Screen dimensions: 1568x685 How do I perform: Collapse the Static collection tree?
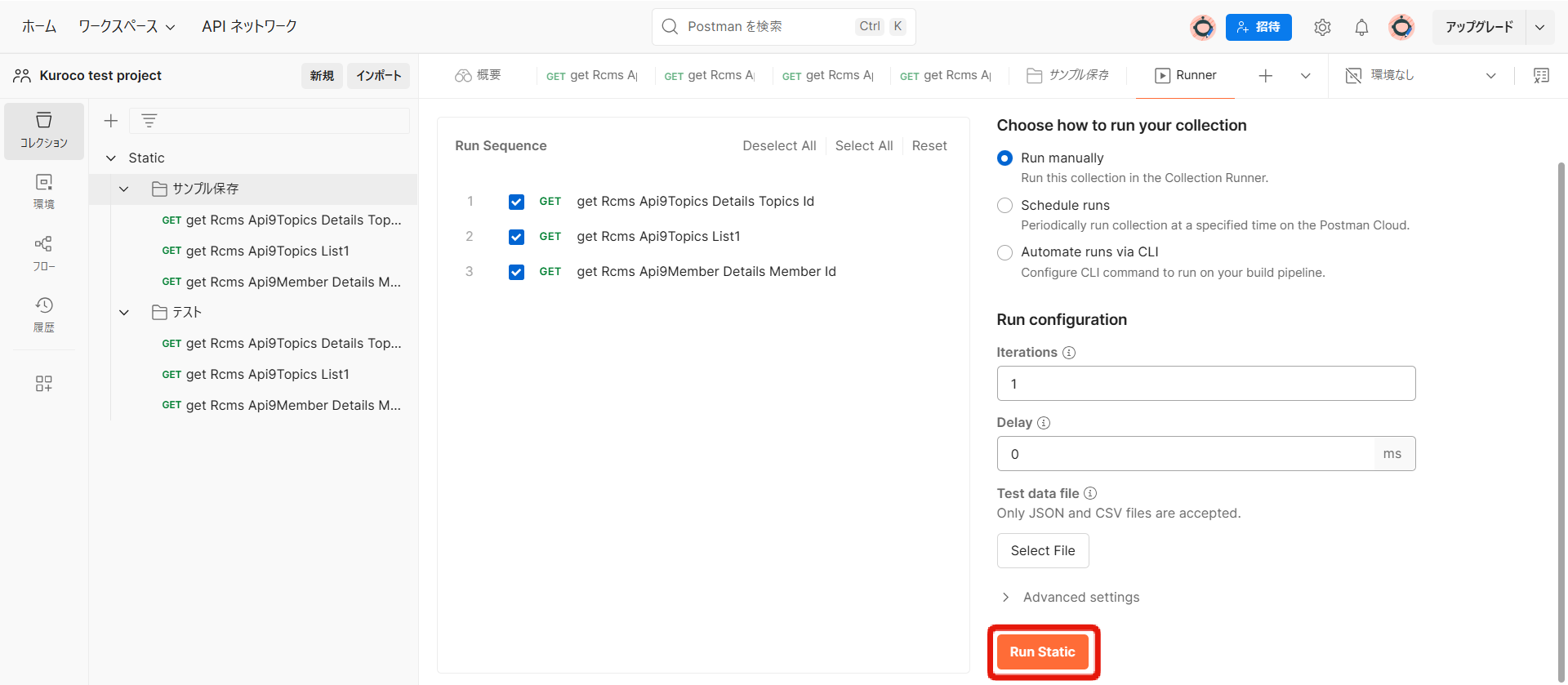coord(111,158)
